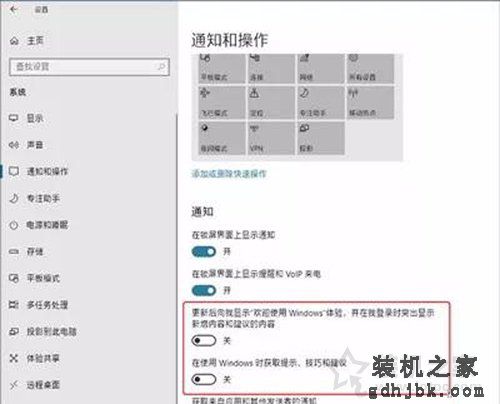Turn off lock screen notifications toggle
The height and width of the screenshot is (404, 500).
point(204,252)
